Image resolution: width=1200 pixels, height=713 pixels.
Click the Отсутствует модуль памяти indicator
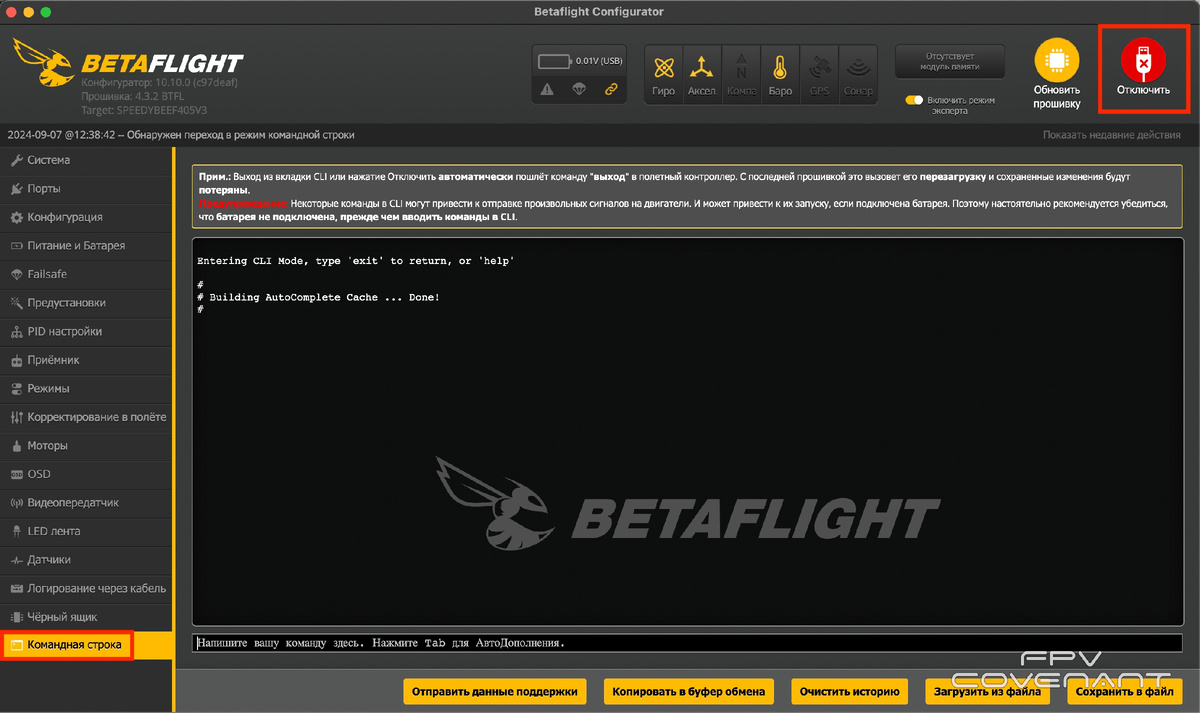click(x=949, y=62)
